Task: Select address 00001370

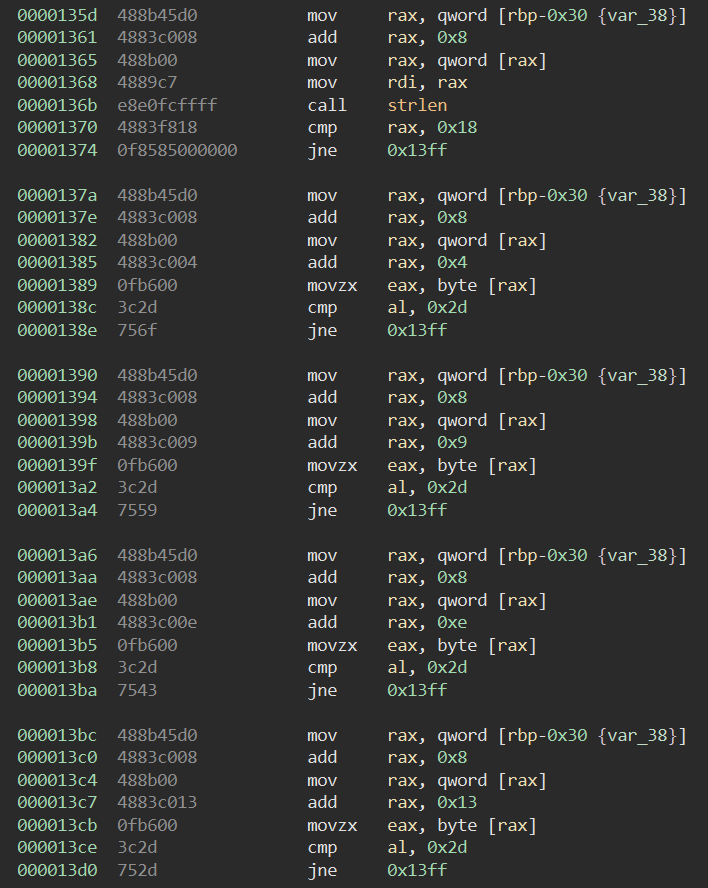Action: (57, 128)
